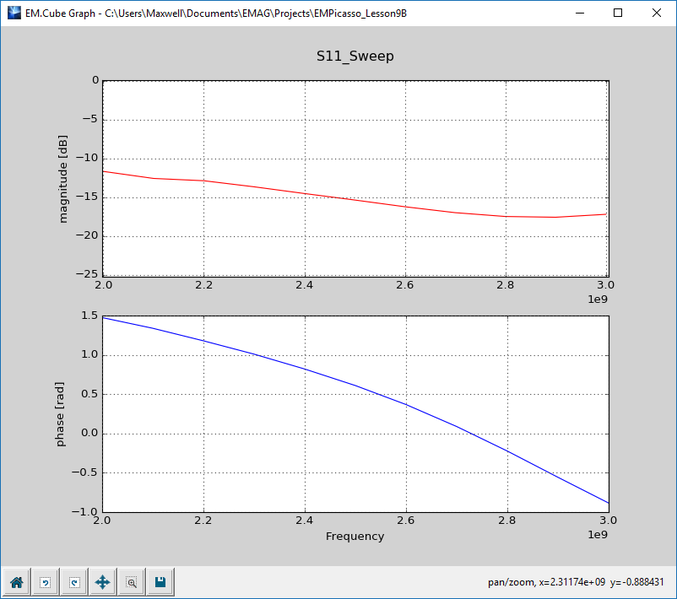Click the 0.5 tick on phase axis
The width and height of the screenshot is (677, 599).
(89, 394)
